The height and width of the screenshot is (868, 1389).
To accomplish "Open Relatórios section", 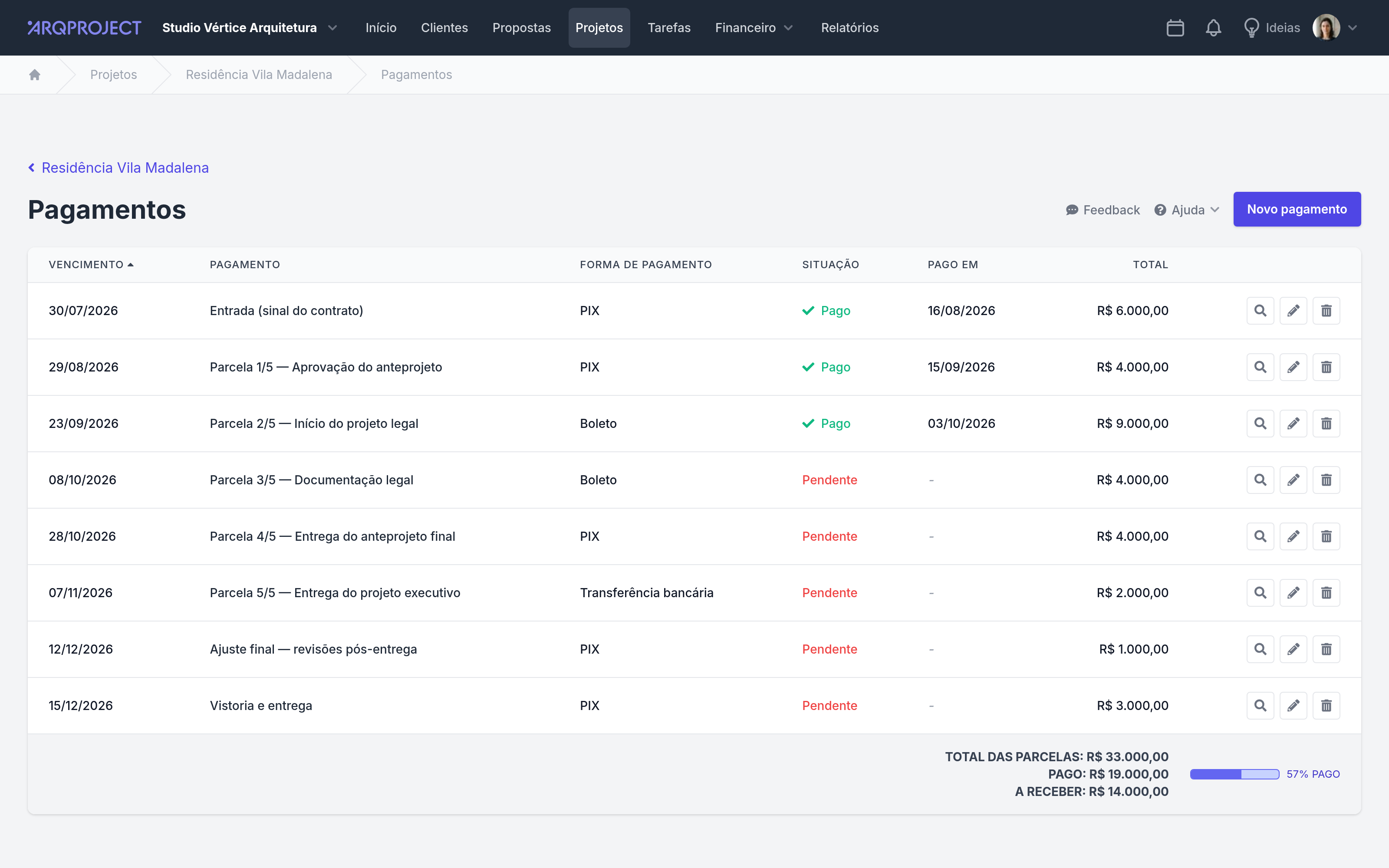I will click(849, 27).
